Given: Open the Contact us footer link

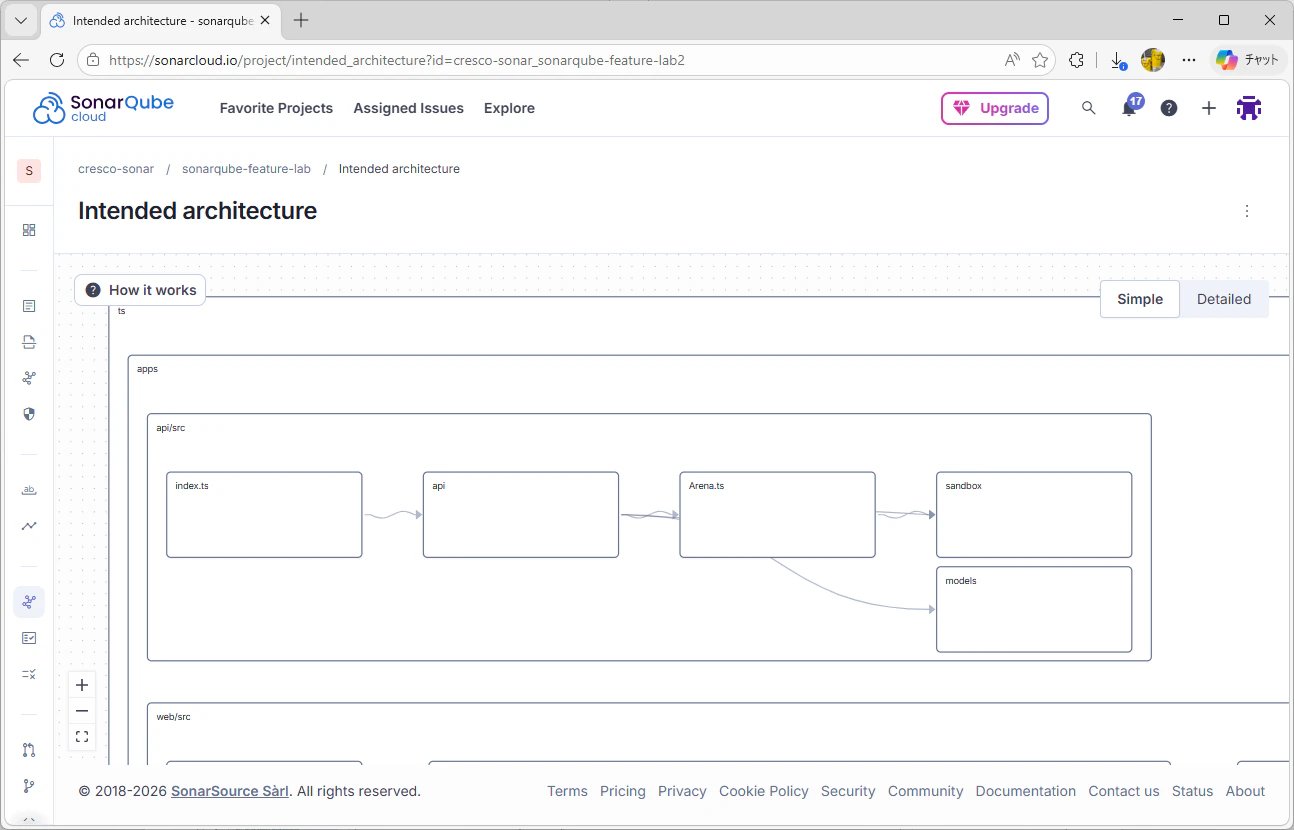Looking at the screenshot, I should (1124, 791).
